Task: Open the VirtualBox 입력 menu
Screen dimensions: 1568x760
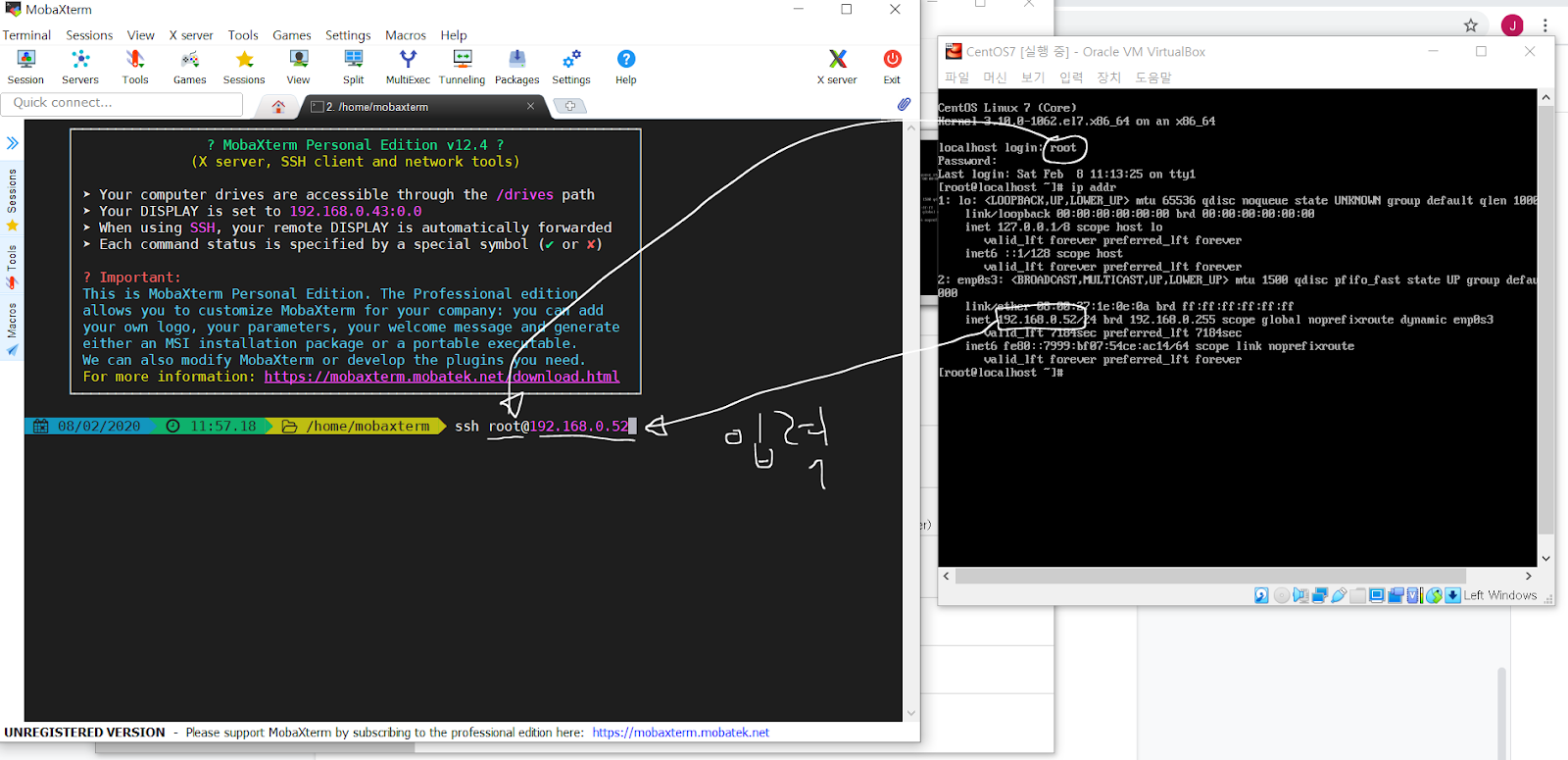Action: pos(1071,77)
